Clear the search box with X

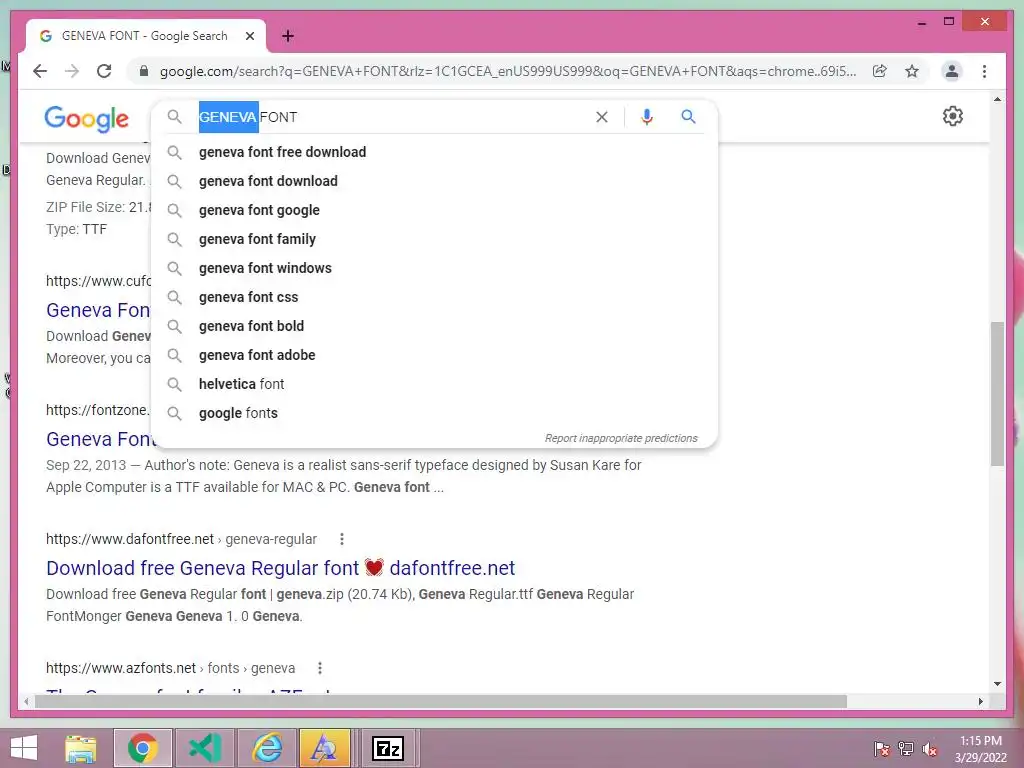[601, 117]
